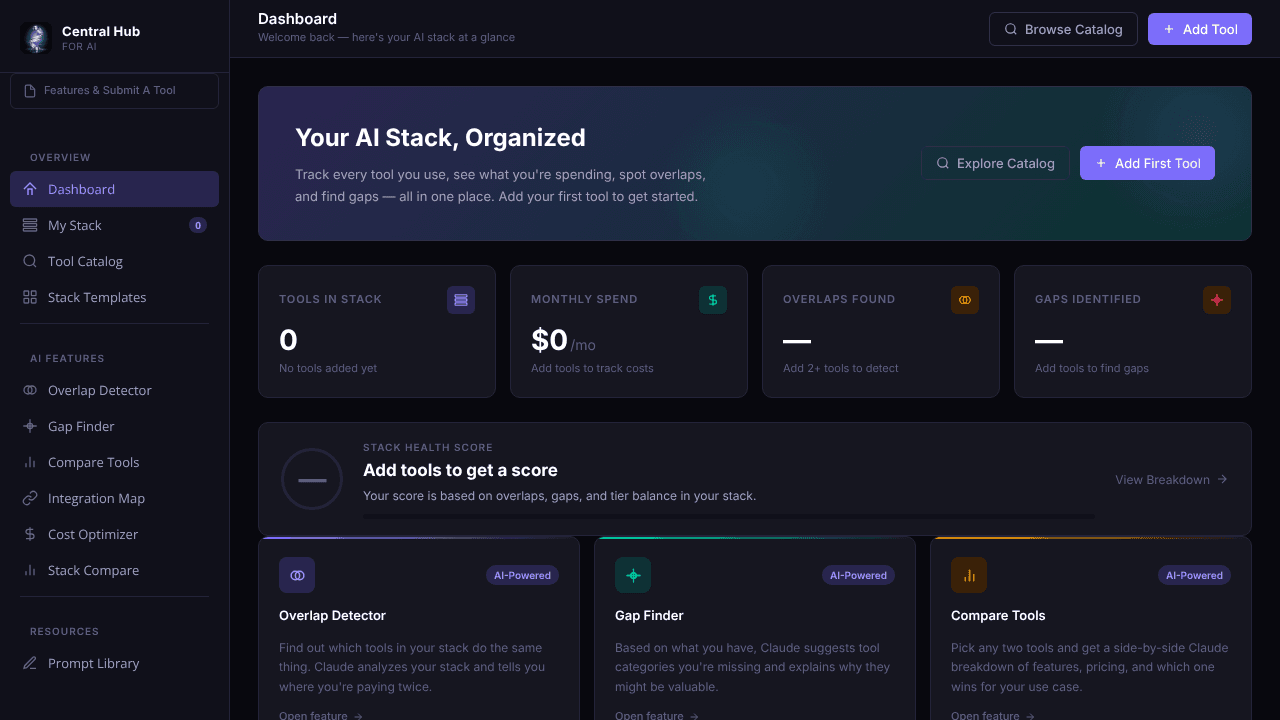The height and width of the screenshot is (720, 1280).
Task: Select Gap Finder in the AI Features menu
Action: coord(114,426)
